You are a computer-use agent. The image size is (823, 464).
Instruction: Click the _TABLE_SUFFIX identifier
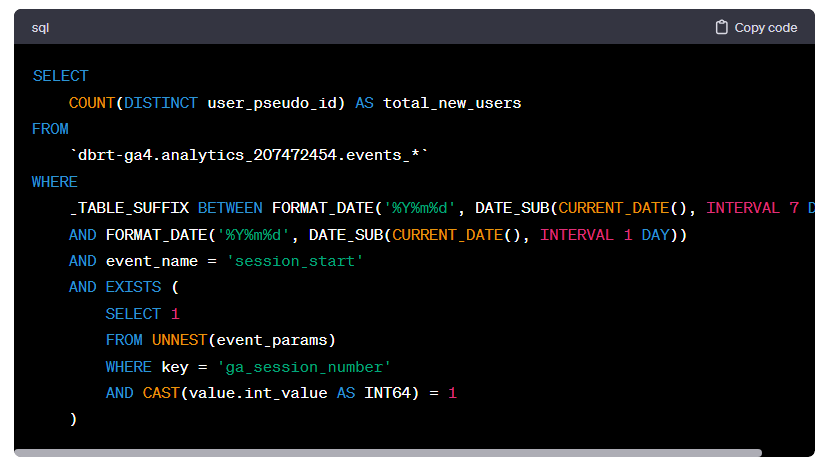click(x=130, y=208)
